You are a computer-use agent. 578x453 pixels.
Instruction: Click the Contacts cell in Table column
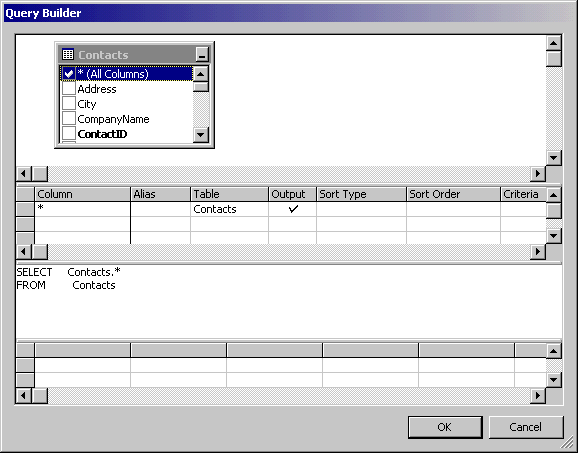coord(229,209)
